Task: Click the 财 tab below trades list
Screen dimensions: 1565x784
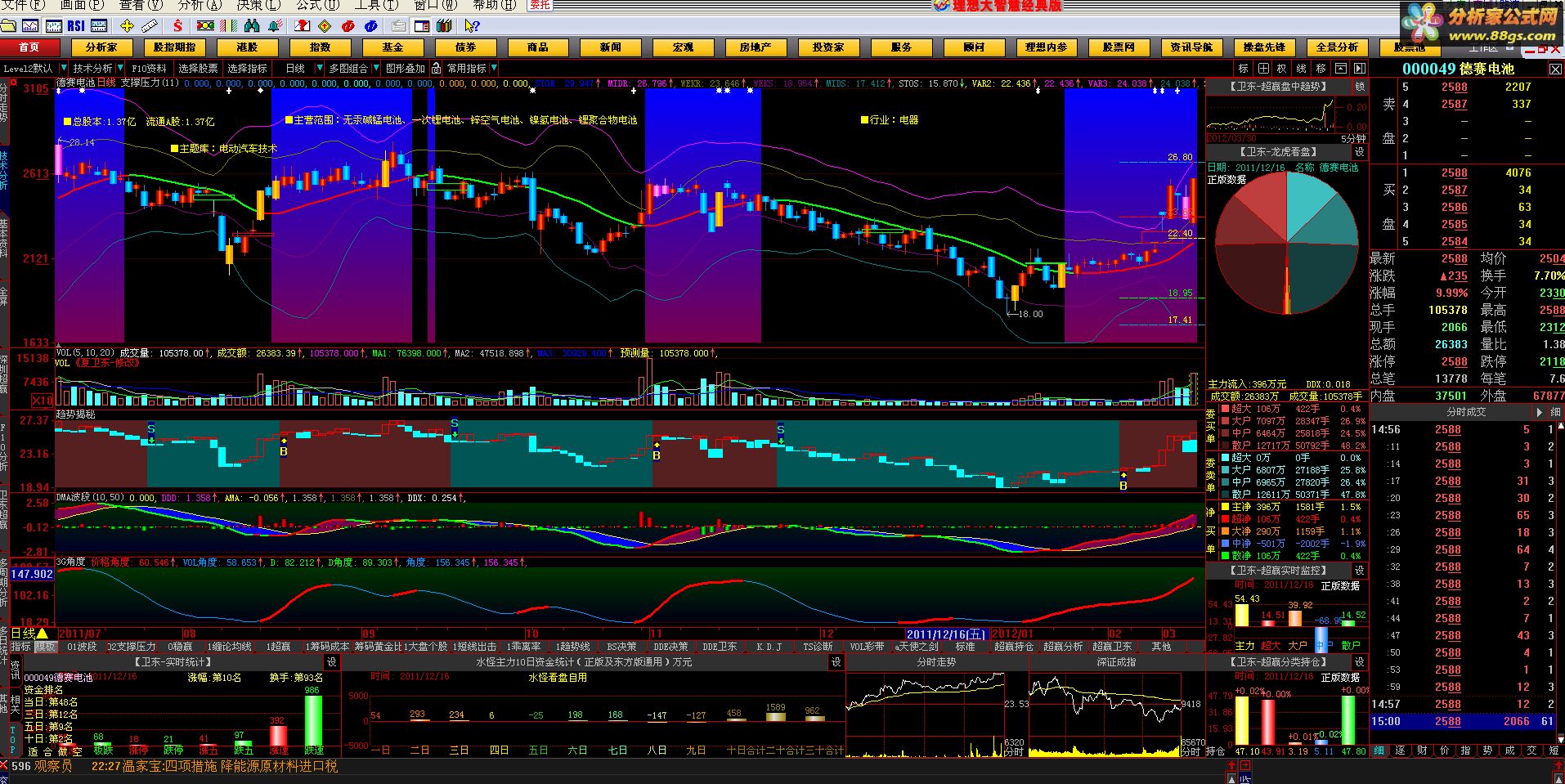Action: tap(1423, 750)
